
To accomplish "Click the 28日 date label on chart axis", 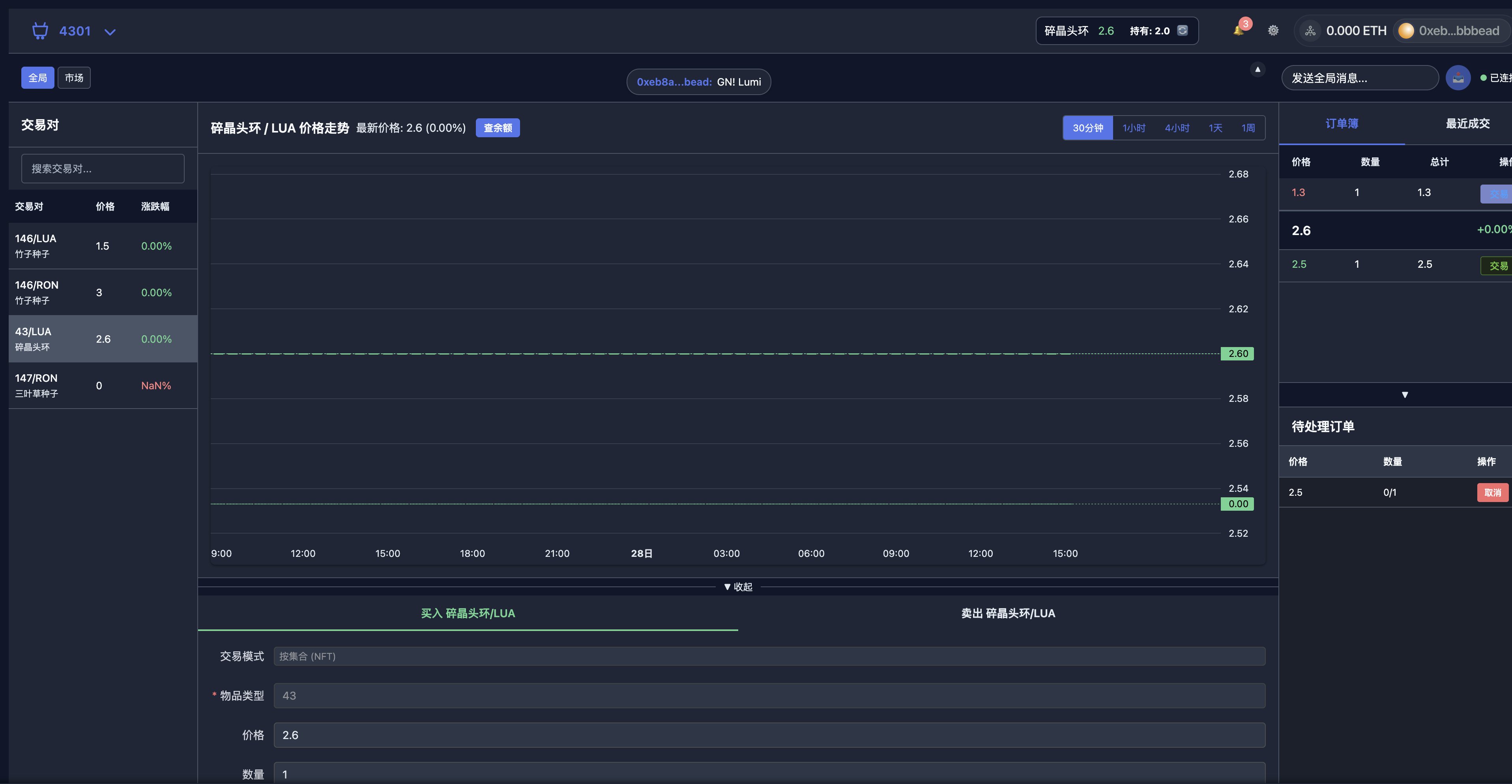I will 642,553.
